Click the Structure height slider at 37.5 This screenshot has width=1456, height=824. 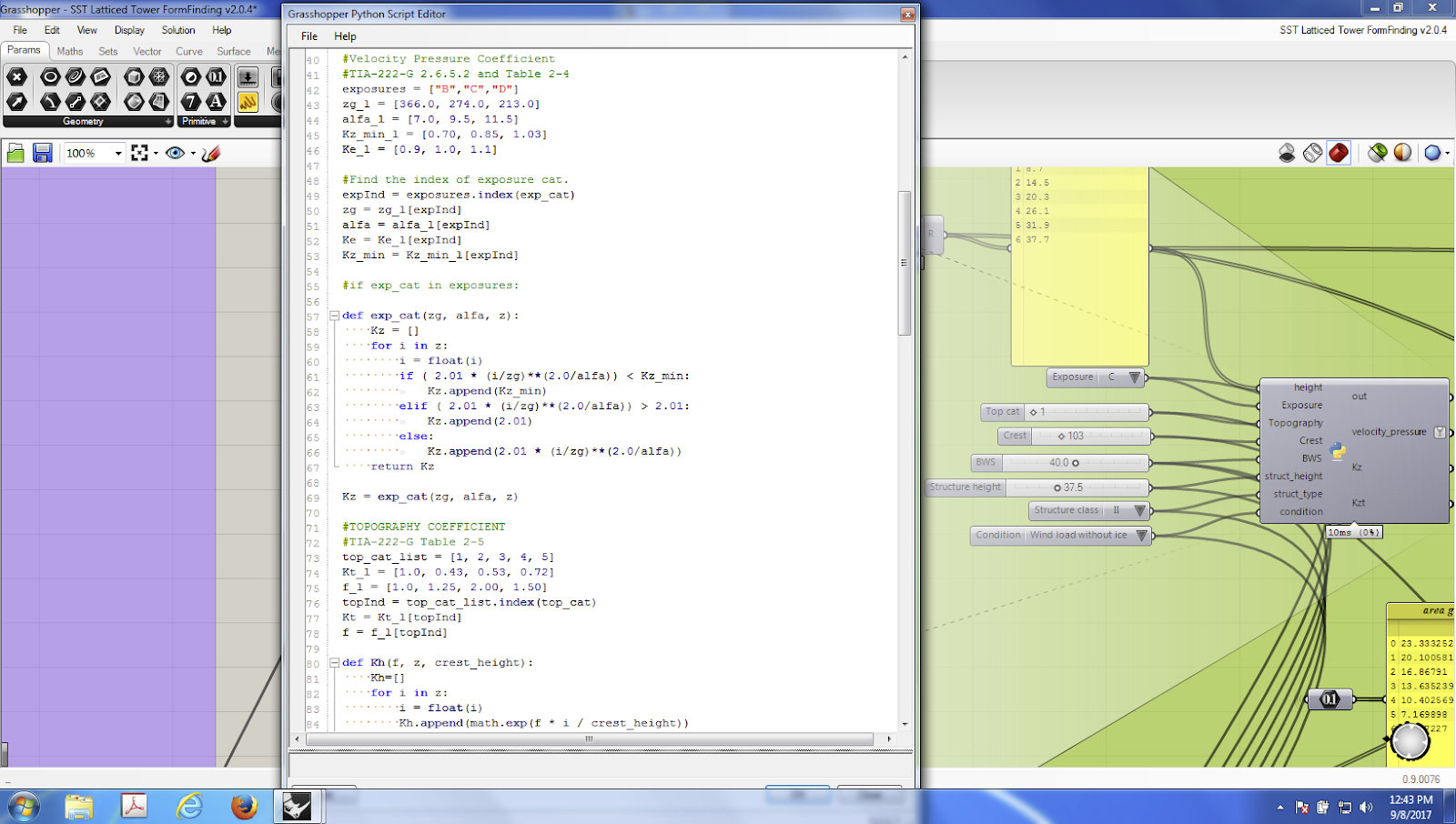[1057, 487]
